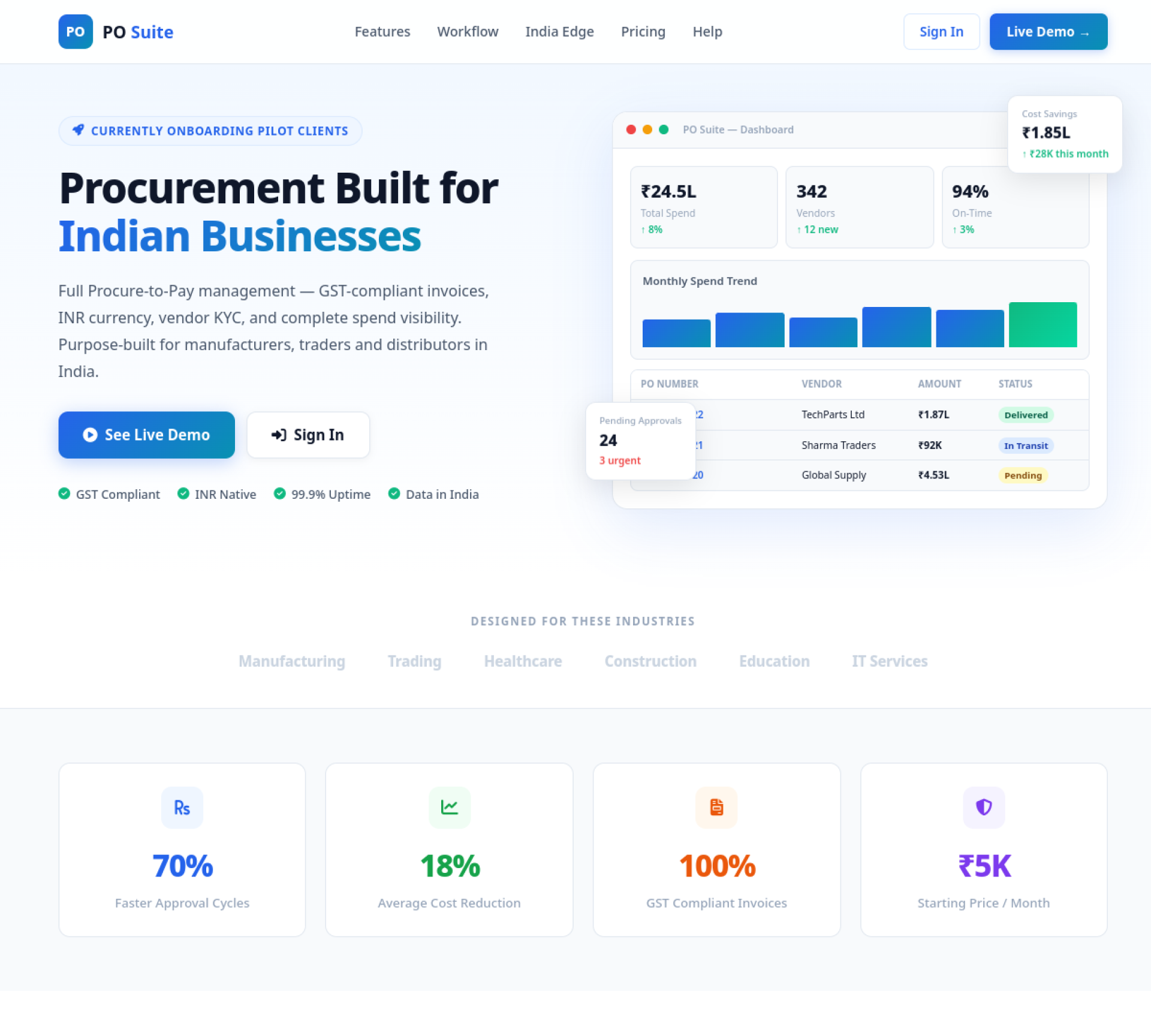Click the AMOUNT column header
The width and height of the screenshot is (1151, 1036).
pyautogui.click(x=939, y=384)
